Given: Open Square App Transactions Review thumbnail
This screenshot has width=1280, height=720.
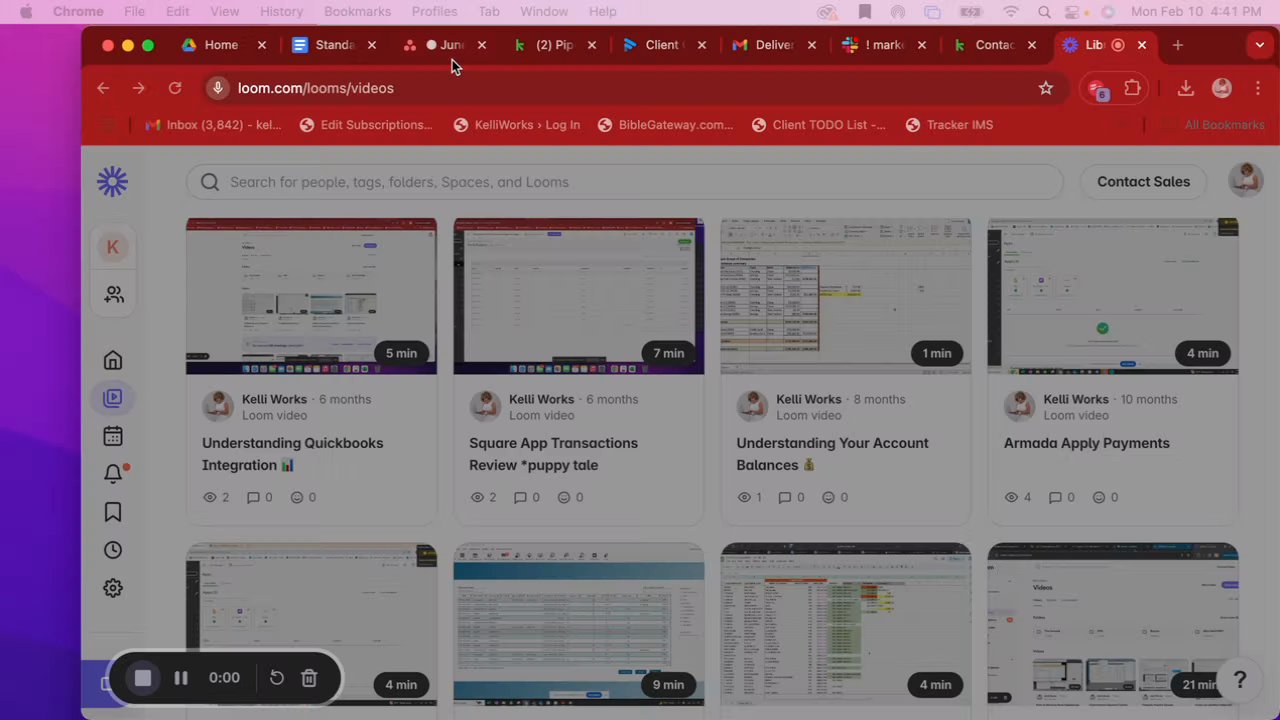Looking at the screenshot, I should (579, 296).
